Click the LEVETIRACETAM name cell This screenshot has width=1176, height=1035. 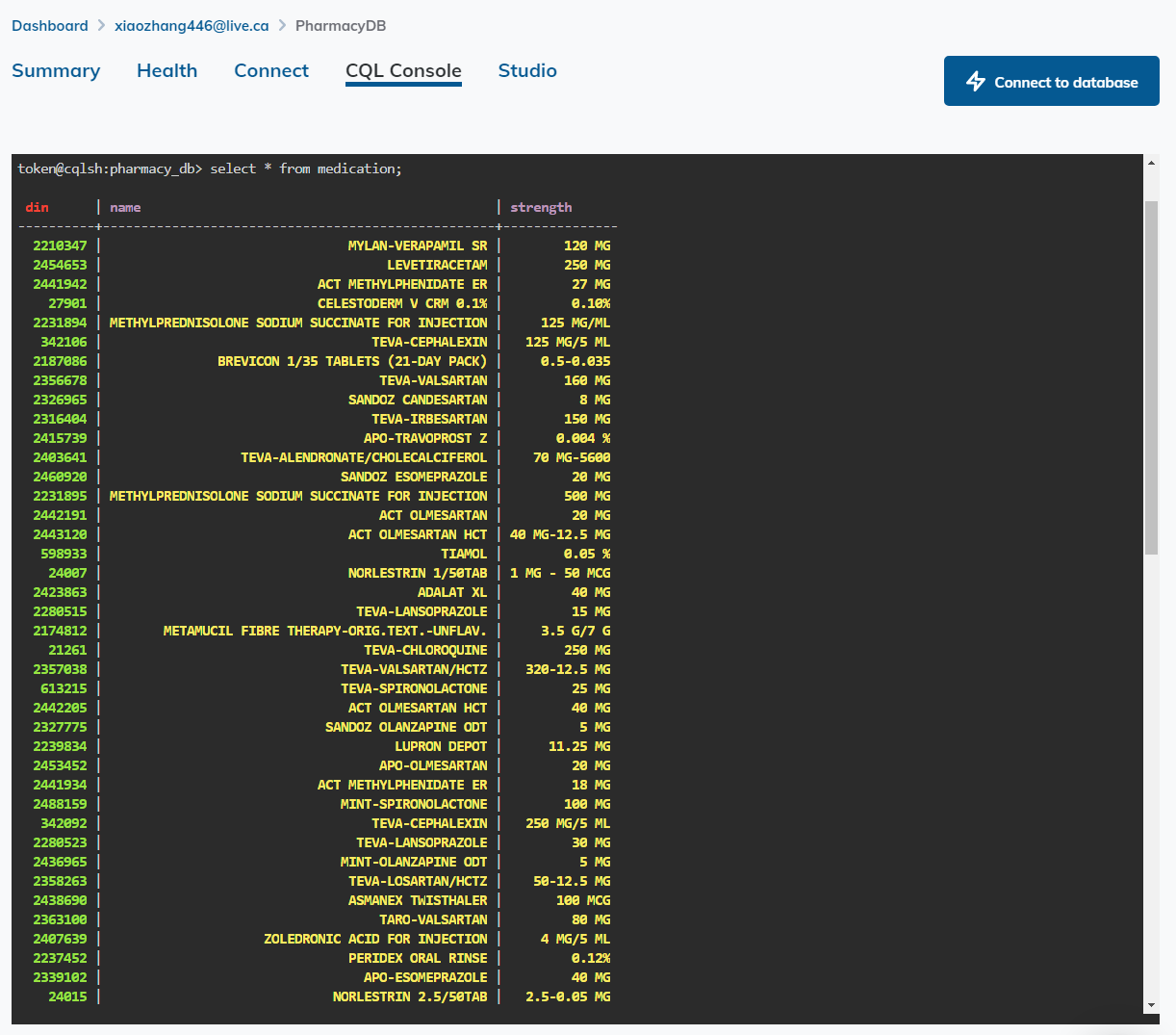pos(437,265)
